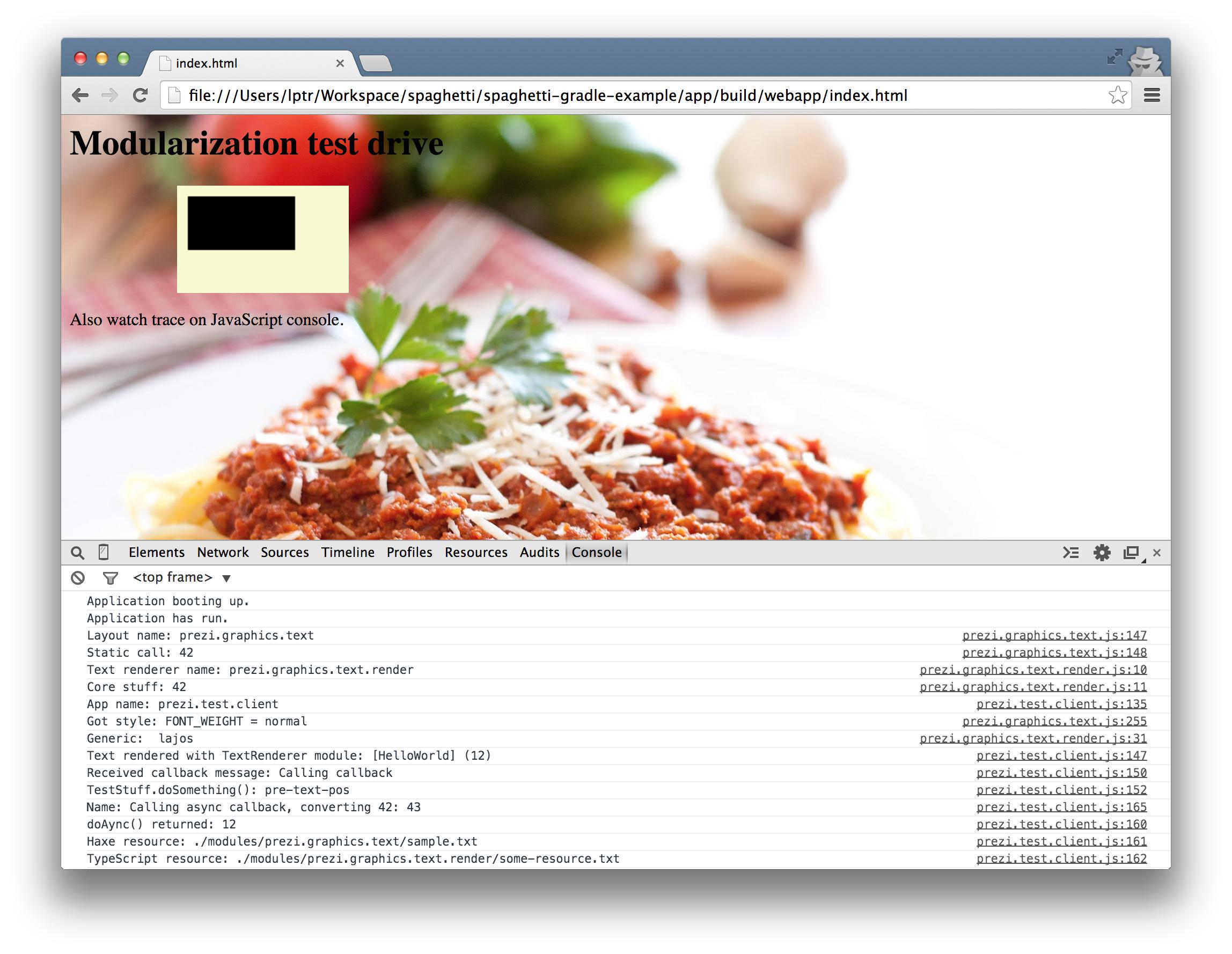Click the Console panel tab
Viewport: 1232px width, 954px height.
[x=597, y=552]
